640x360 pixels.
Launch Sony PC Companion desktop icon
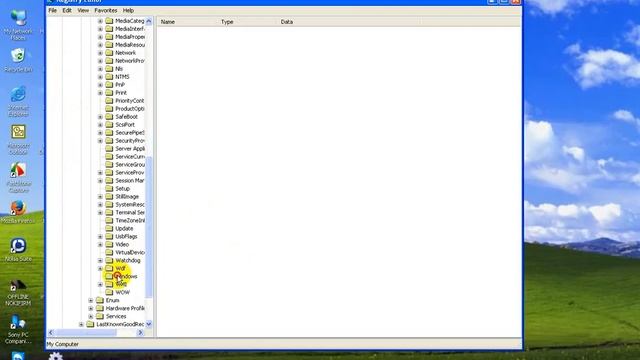pyautogui.click(x=18, y=330)
